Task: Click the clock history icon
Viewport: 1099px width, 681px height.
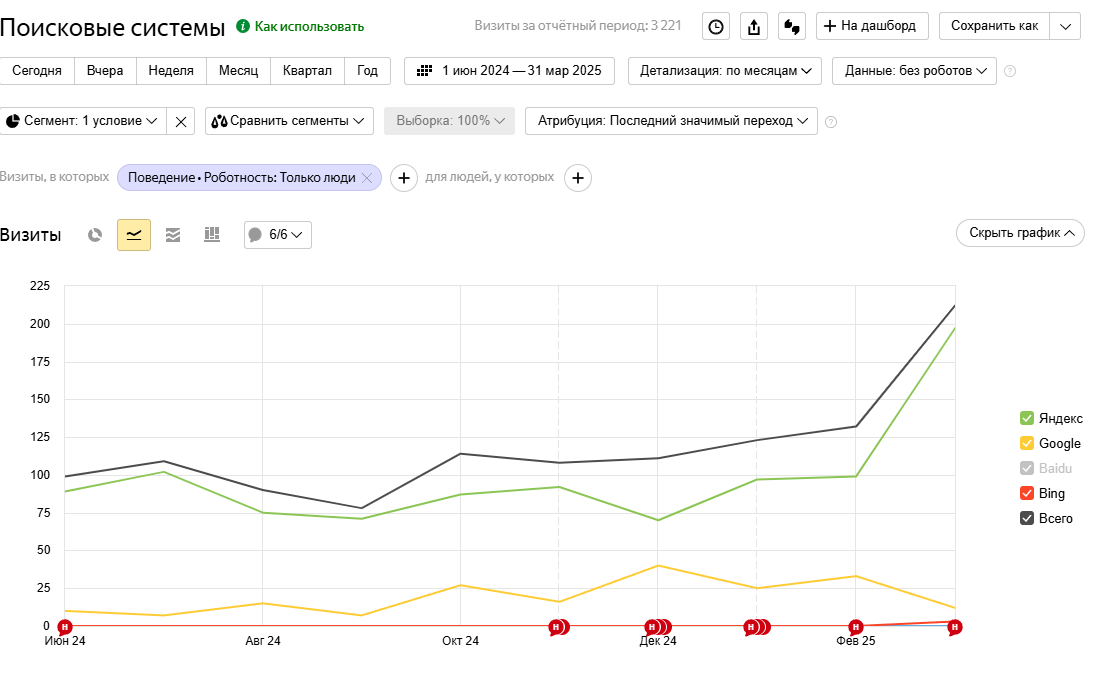Action: coord(716,27)
